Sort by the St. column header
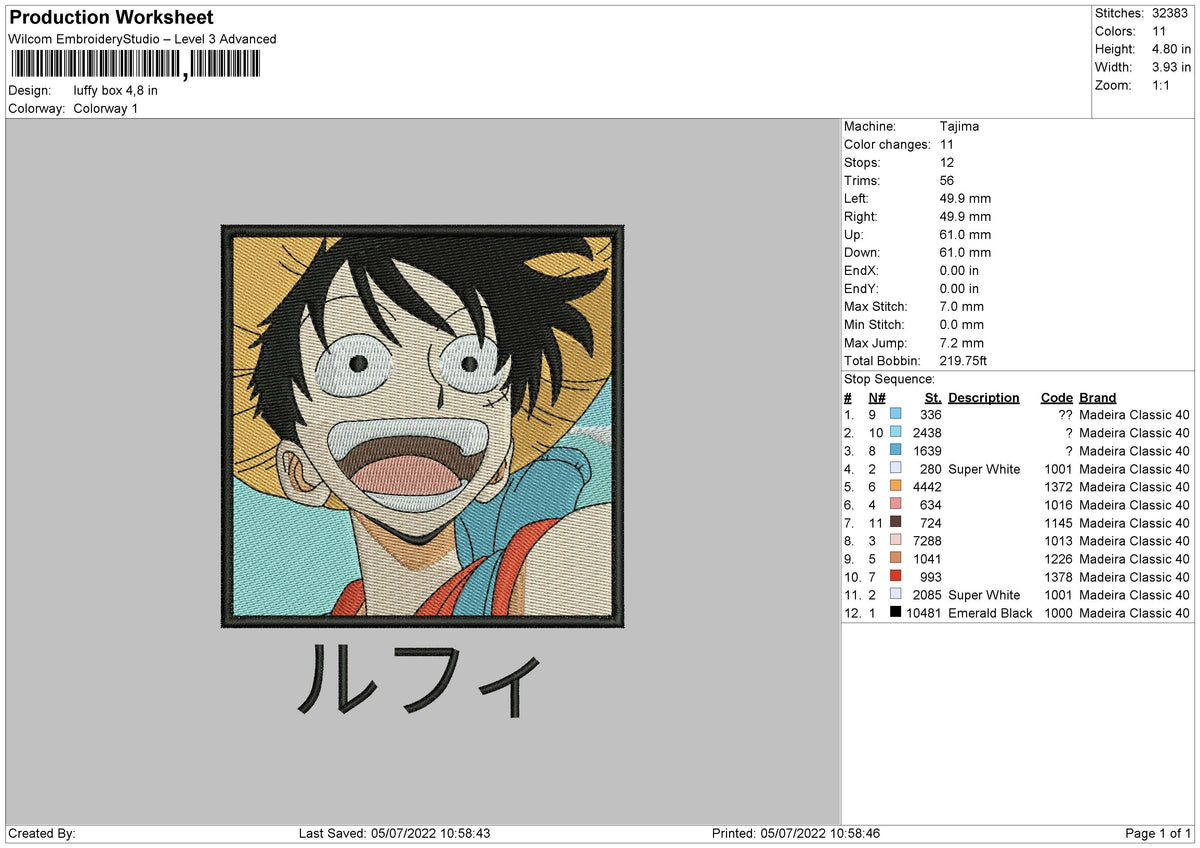 932,397
